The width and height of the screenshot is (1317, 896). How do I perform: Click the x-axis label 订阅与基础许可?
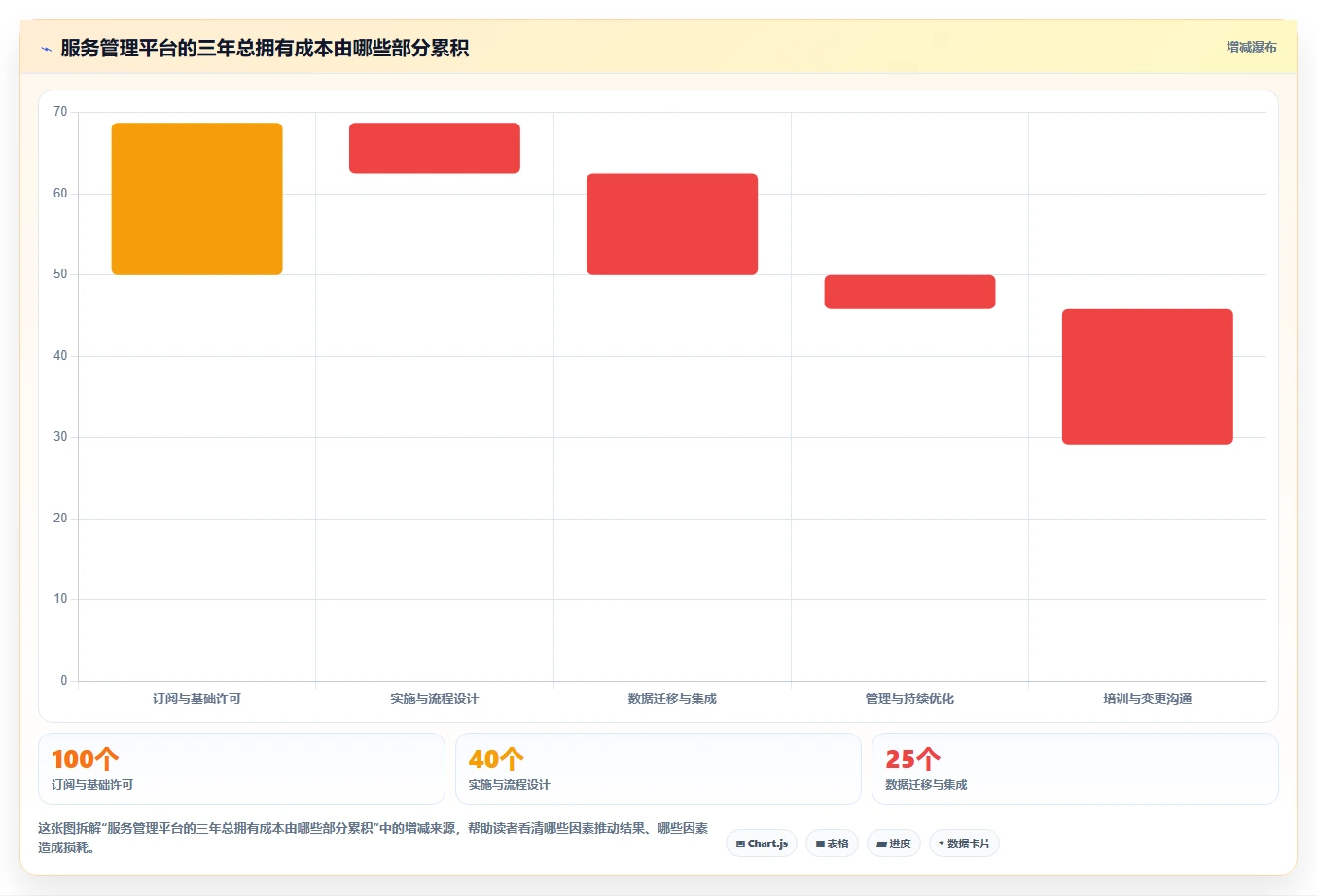coord(196,699)
